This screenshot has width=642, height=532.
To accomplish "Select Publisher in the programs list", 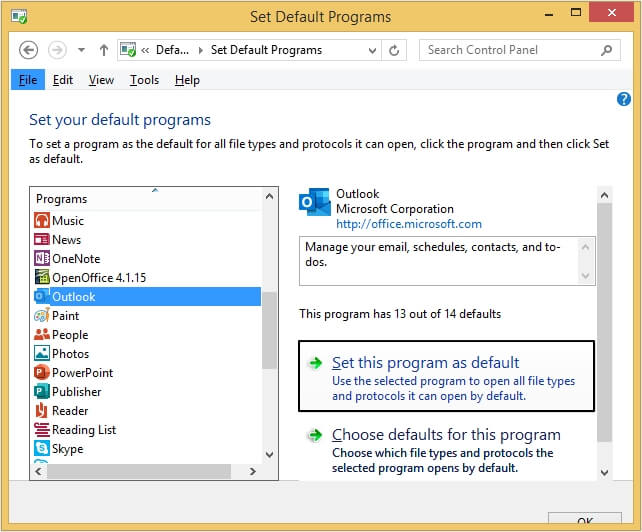I will coord(147,392).
